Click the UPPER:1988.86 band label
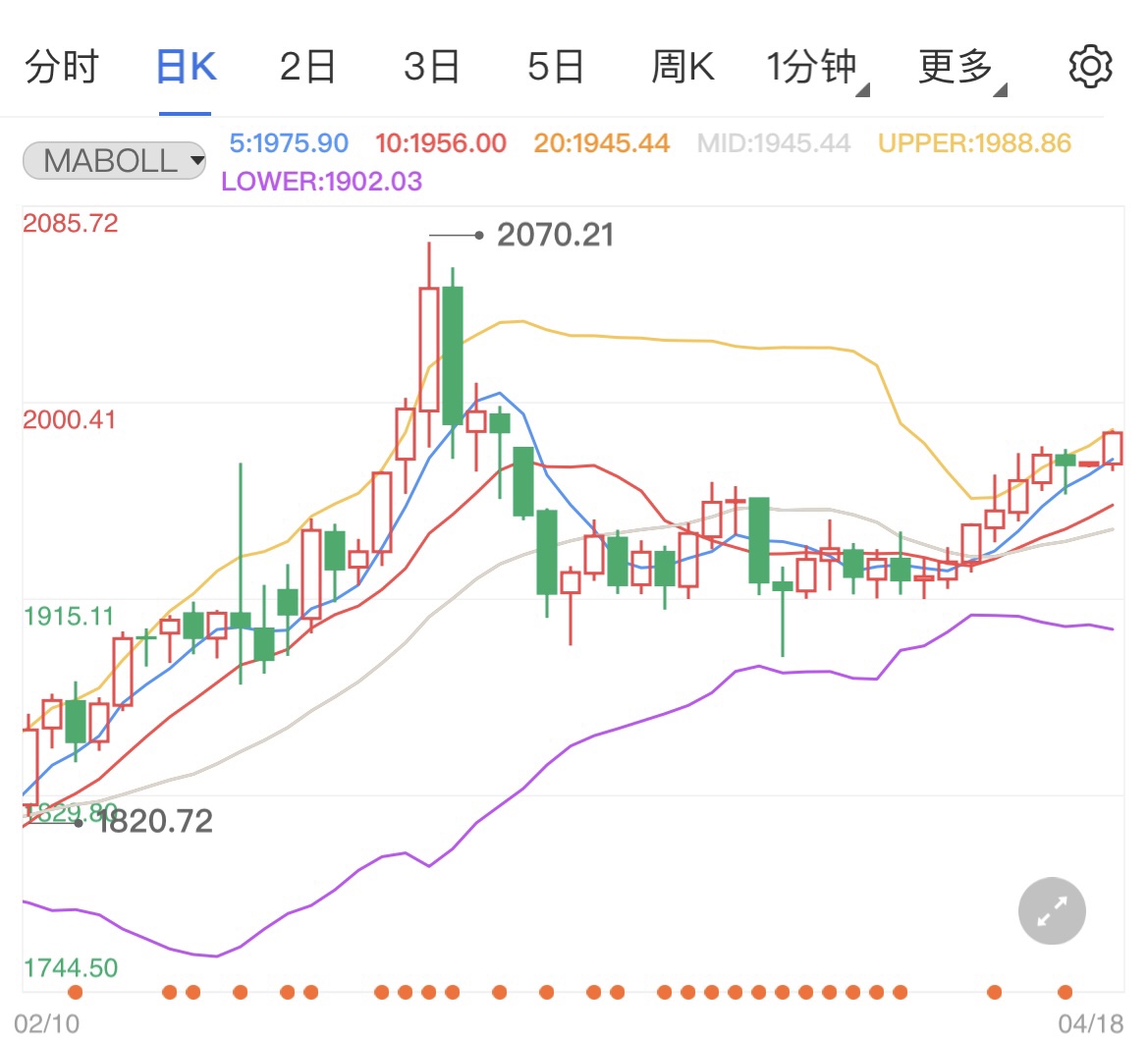 coord(976,142)
